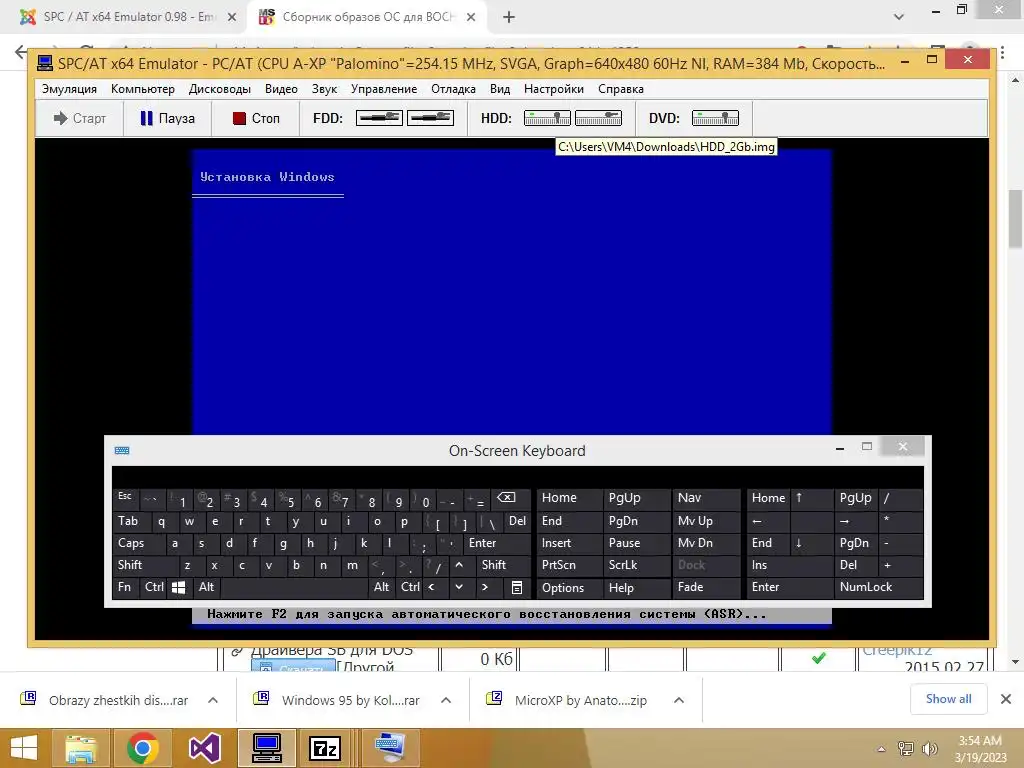This screenshot has width=1024, height=768.
Task: Click the up arrow key beside right Shift
Action: pos(459,565)
